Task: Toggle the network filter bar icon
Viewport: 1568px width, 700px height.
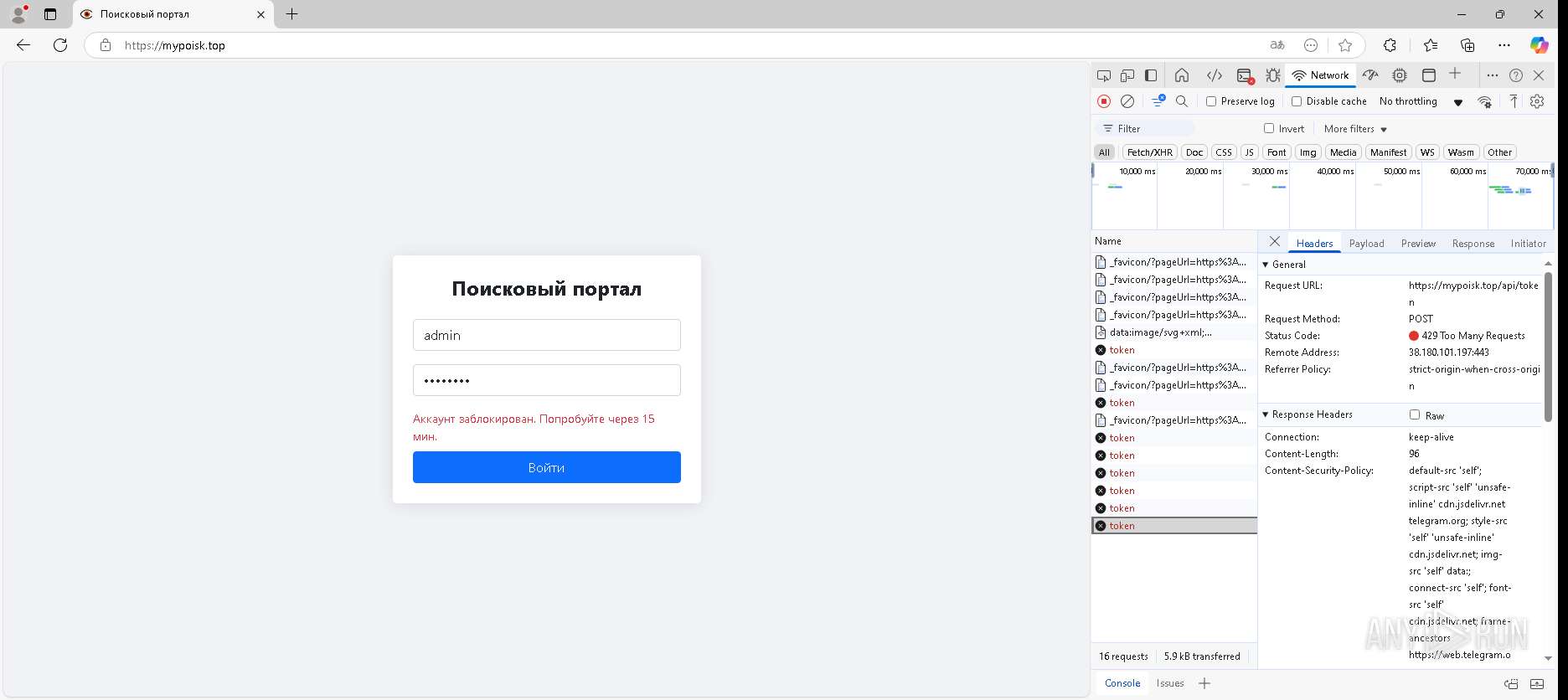Action: (1158, 100)
